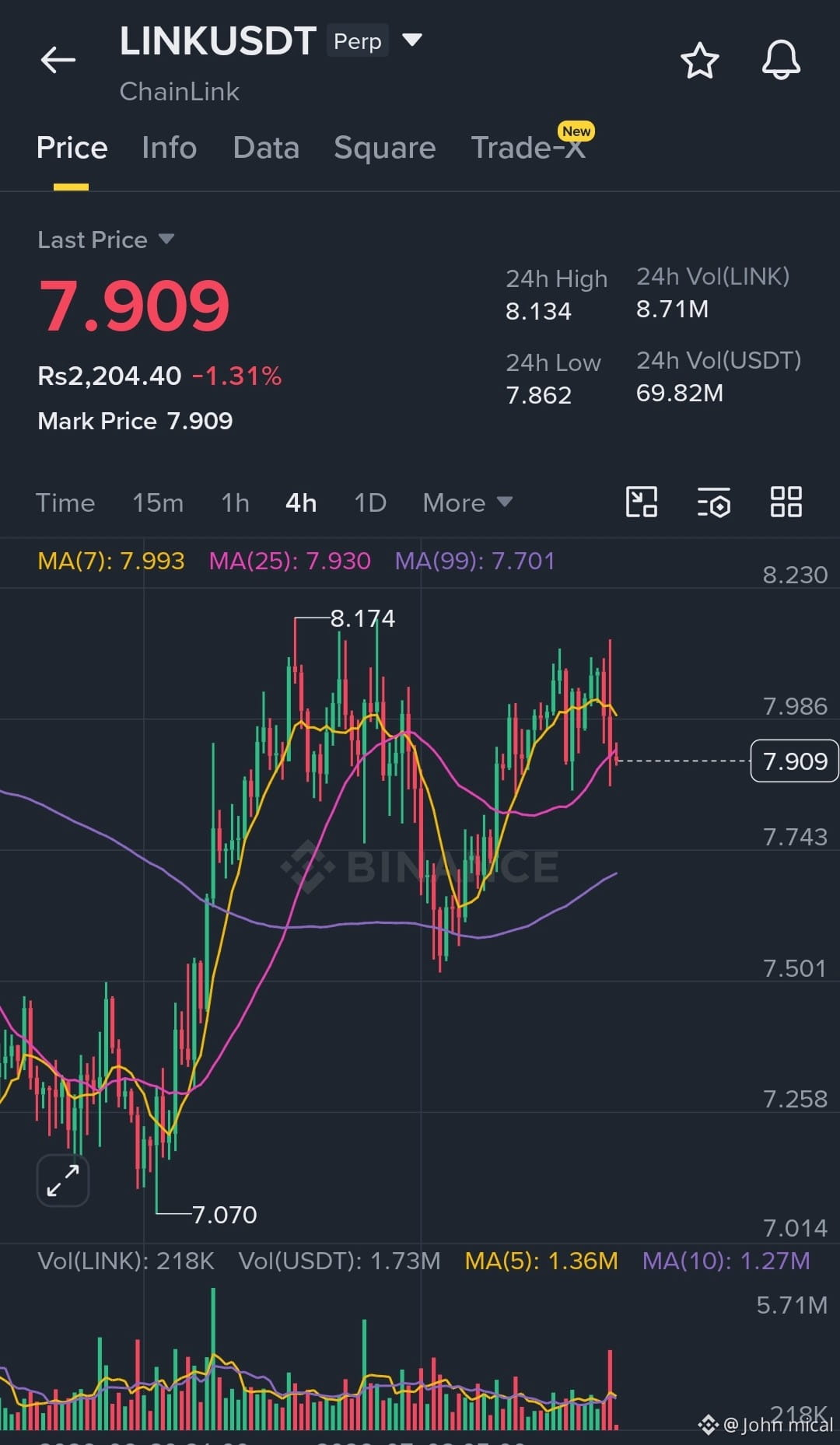This screenshot has height=1445, width=840.
Task: Tap the Vol(LINK): 218K label
Action: [126, 1261]
